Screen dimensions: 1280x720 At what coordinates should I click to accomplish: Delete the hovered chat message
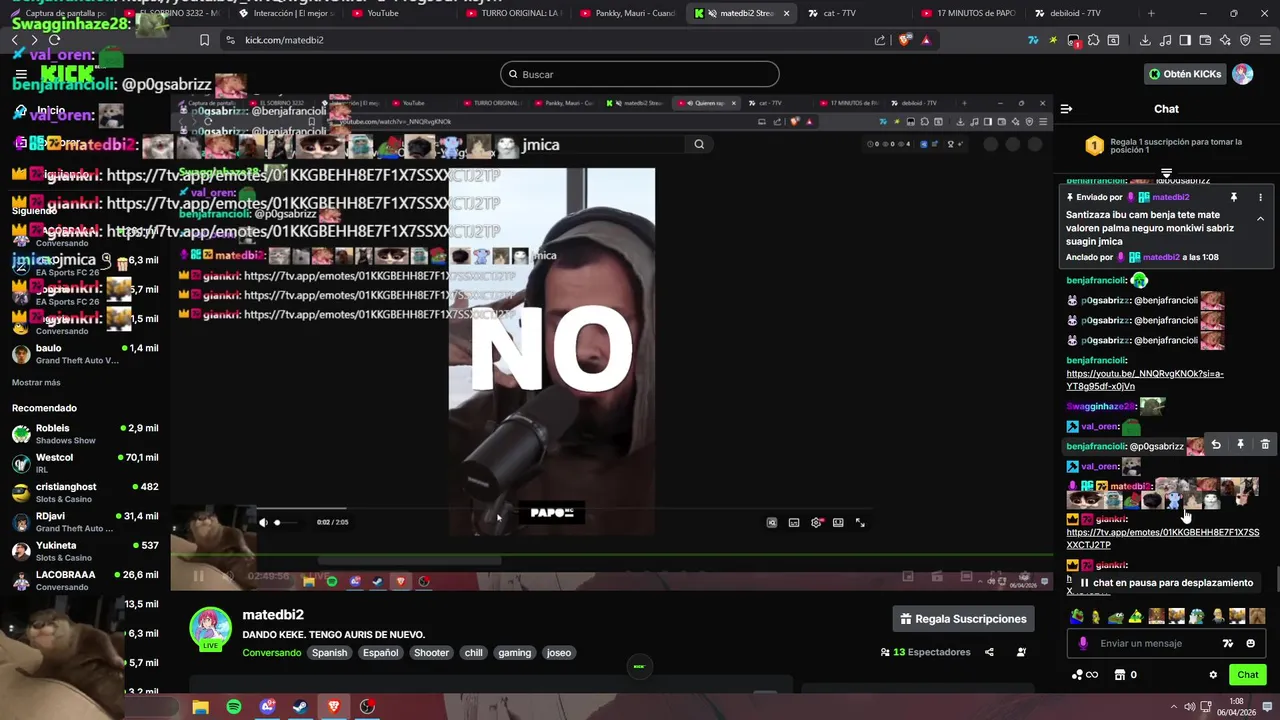[x=1265, y=445]
